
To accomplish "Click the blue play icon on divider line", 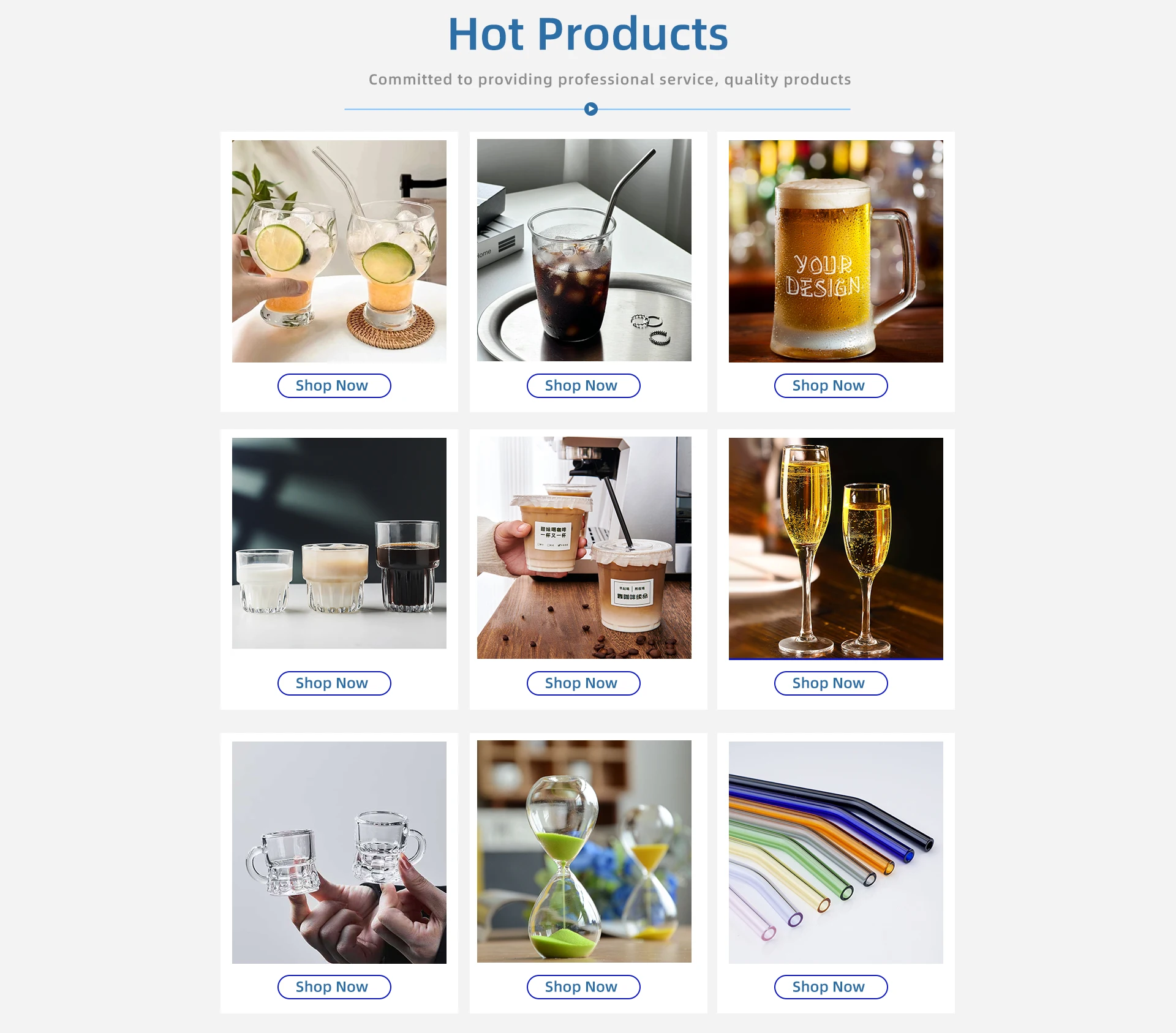I will click(590, 109).
